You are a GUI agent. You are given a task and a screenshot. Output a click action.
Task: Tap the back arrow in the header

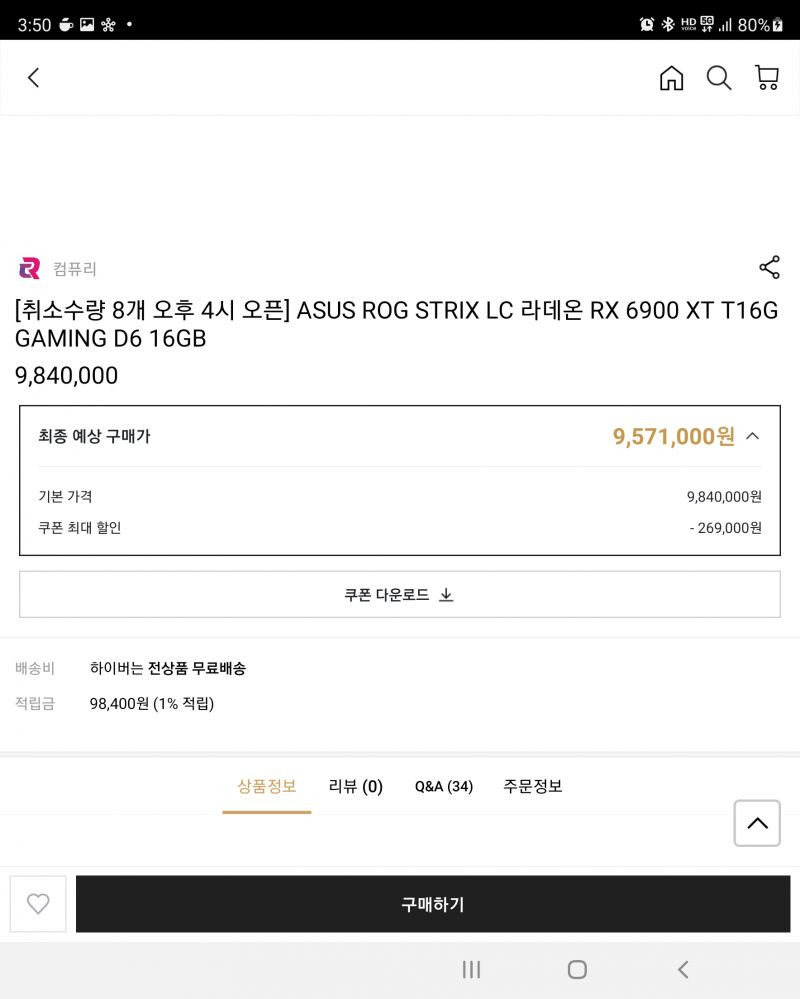[x=34, y=78]
